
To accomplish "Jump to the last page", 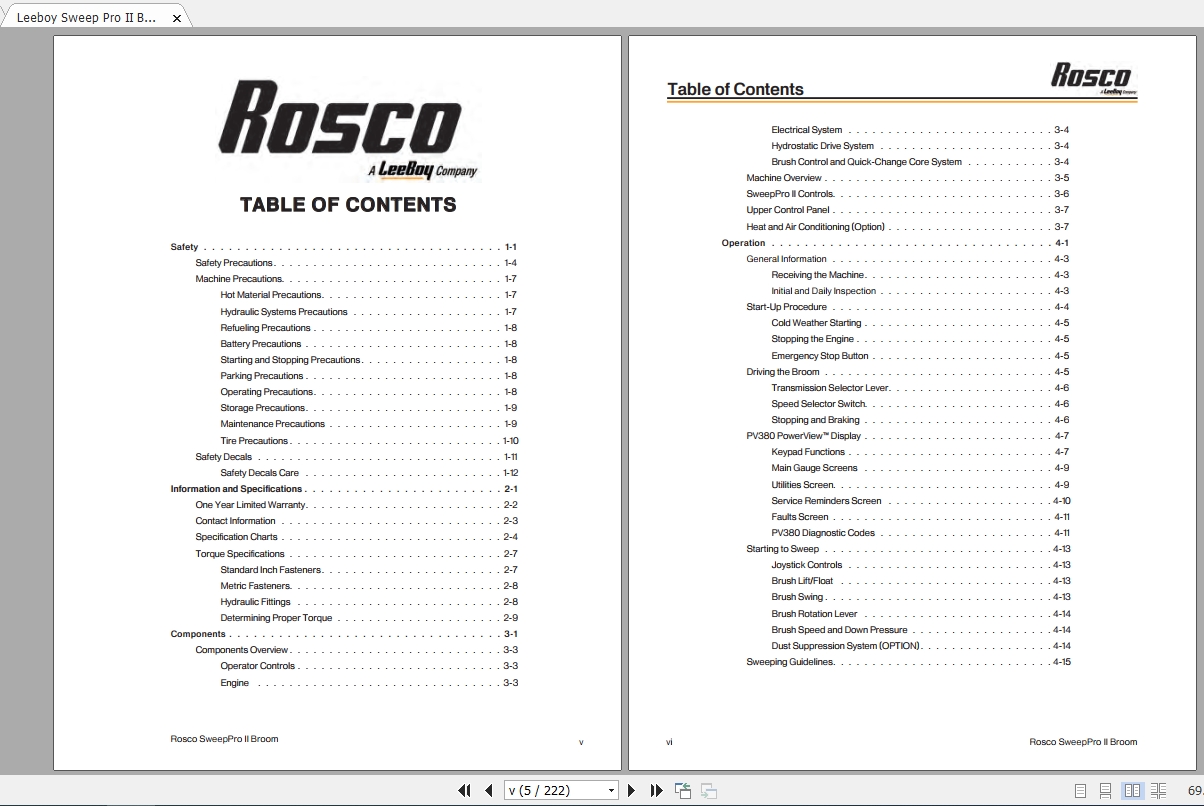I will click(656, 790).
